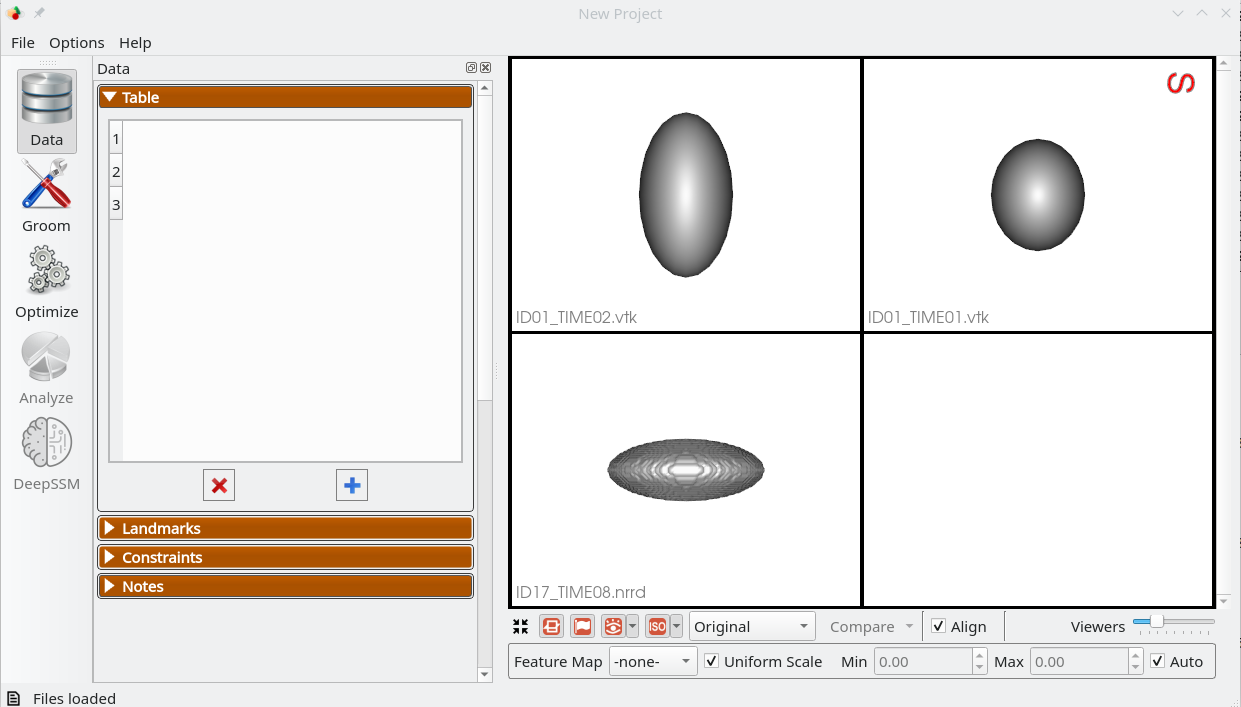Uncheck the Auto checkbox for Max
Image resolution: width=1241 pixels, height=707 pixels.
click(1158, 661)
